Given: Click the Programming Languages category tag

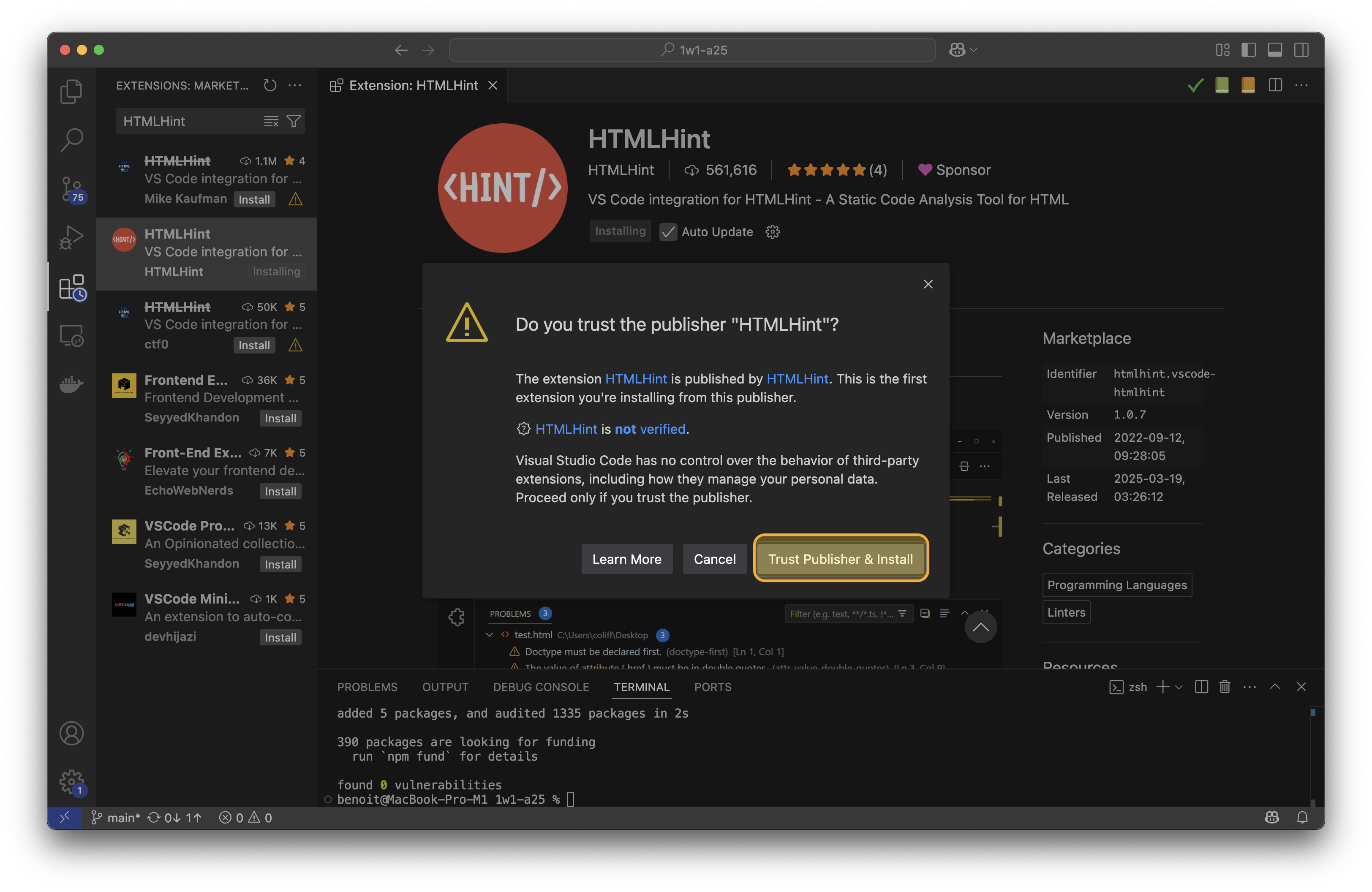Looking at the screenshot, I should [x=1116, y=585].
